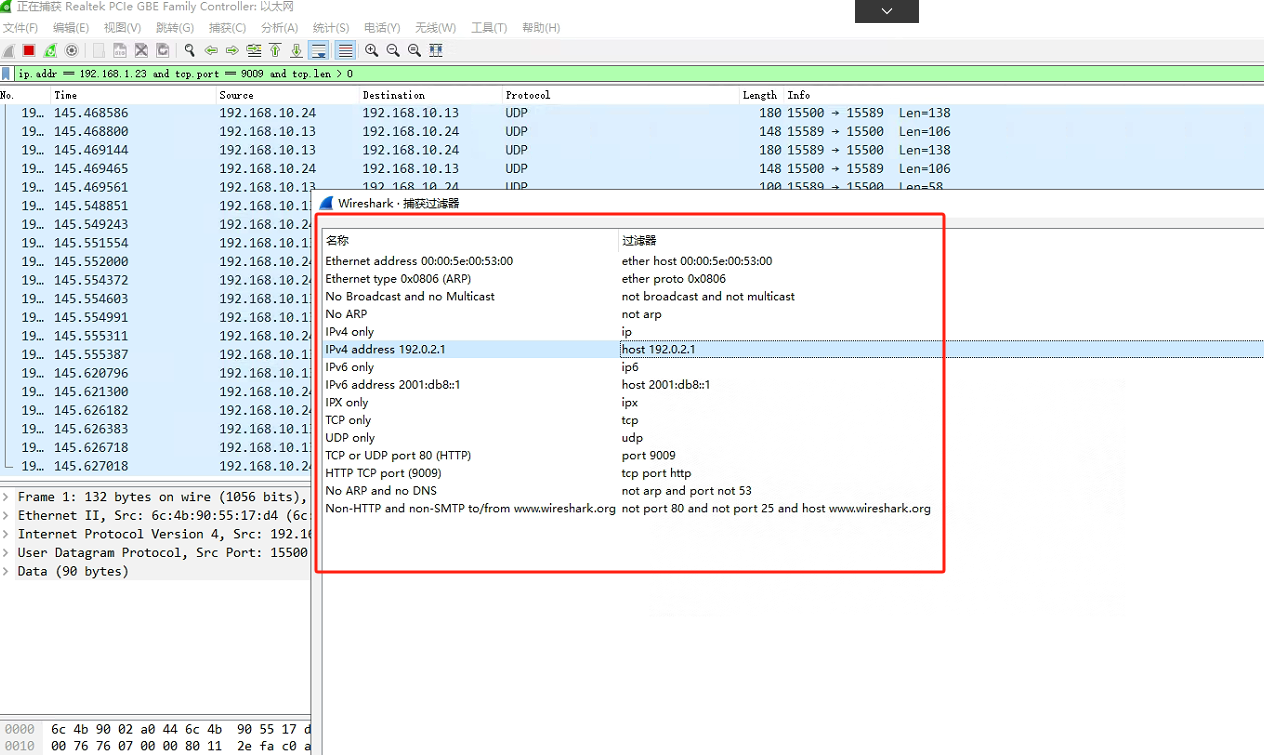Viewport: 1264px width, 755px height.
Task: Sort by the Protocol column header
Action: (620, 95)
